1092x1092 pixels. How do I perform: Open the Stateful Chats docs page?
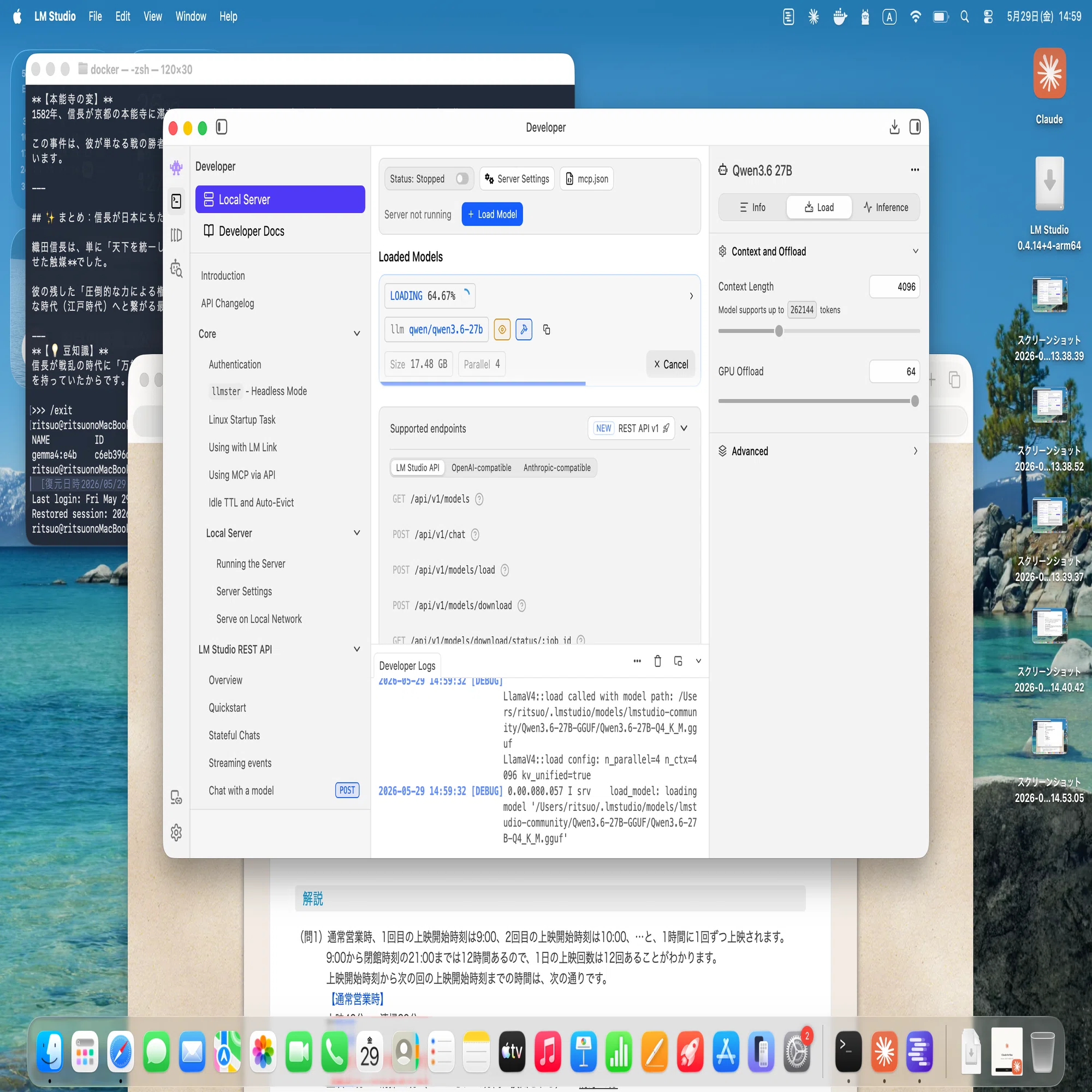tap(234, 735)
